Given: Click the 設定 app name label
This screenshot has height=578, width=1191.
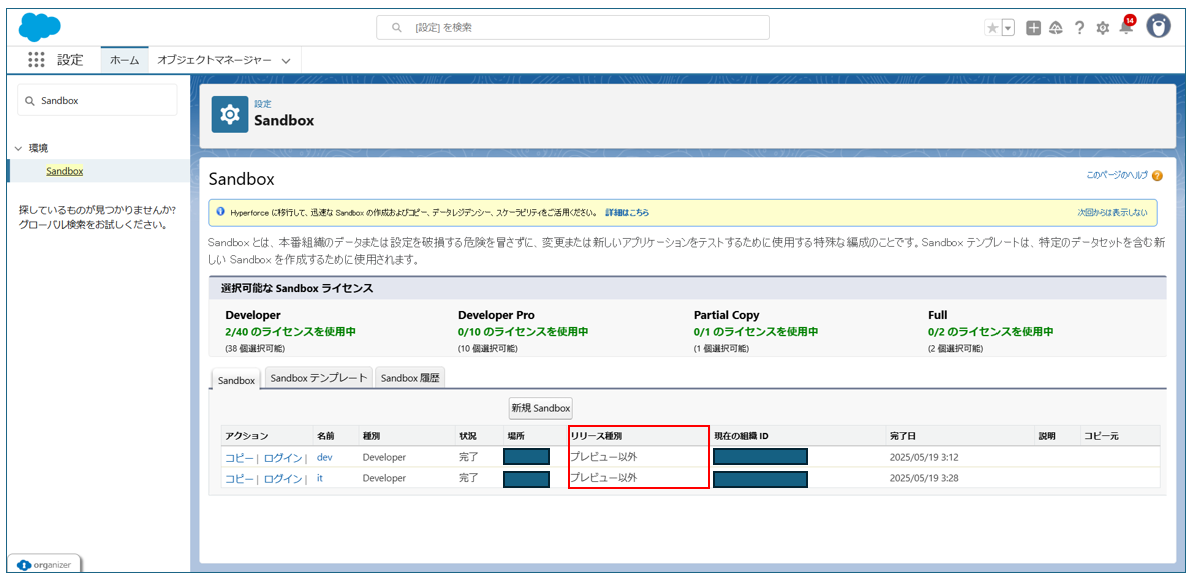Looking at the screenshot, I should click(x=70, y=60).
